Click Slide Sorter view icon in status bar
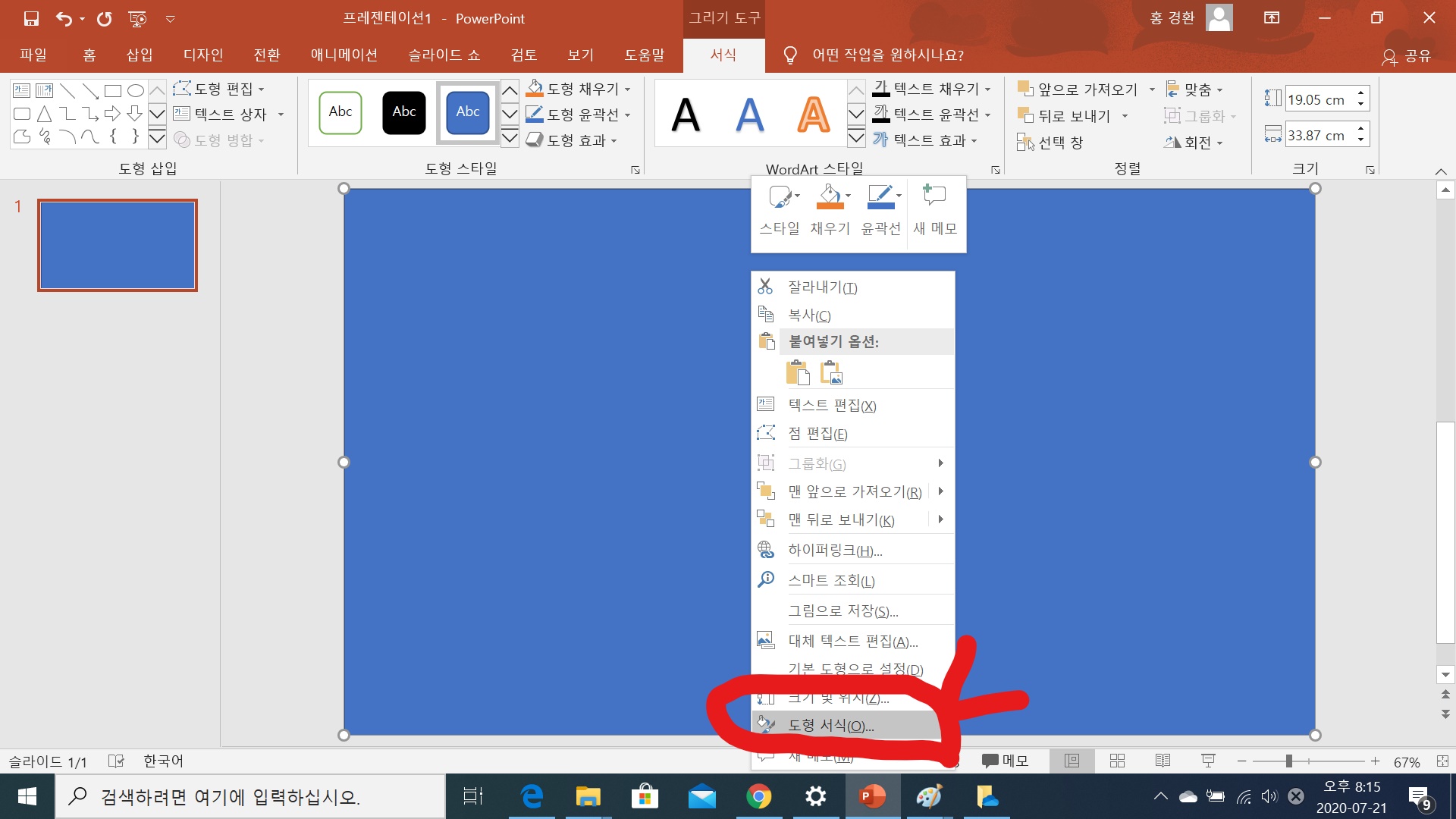This screenshot has width=1456, height=819. click(x=1117, y=761)
